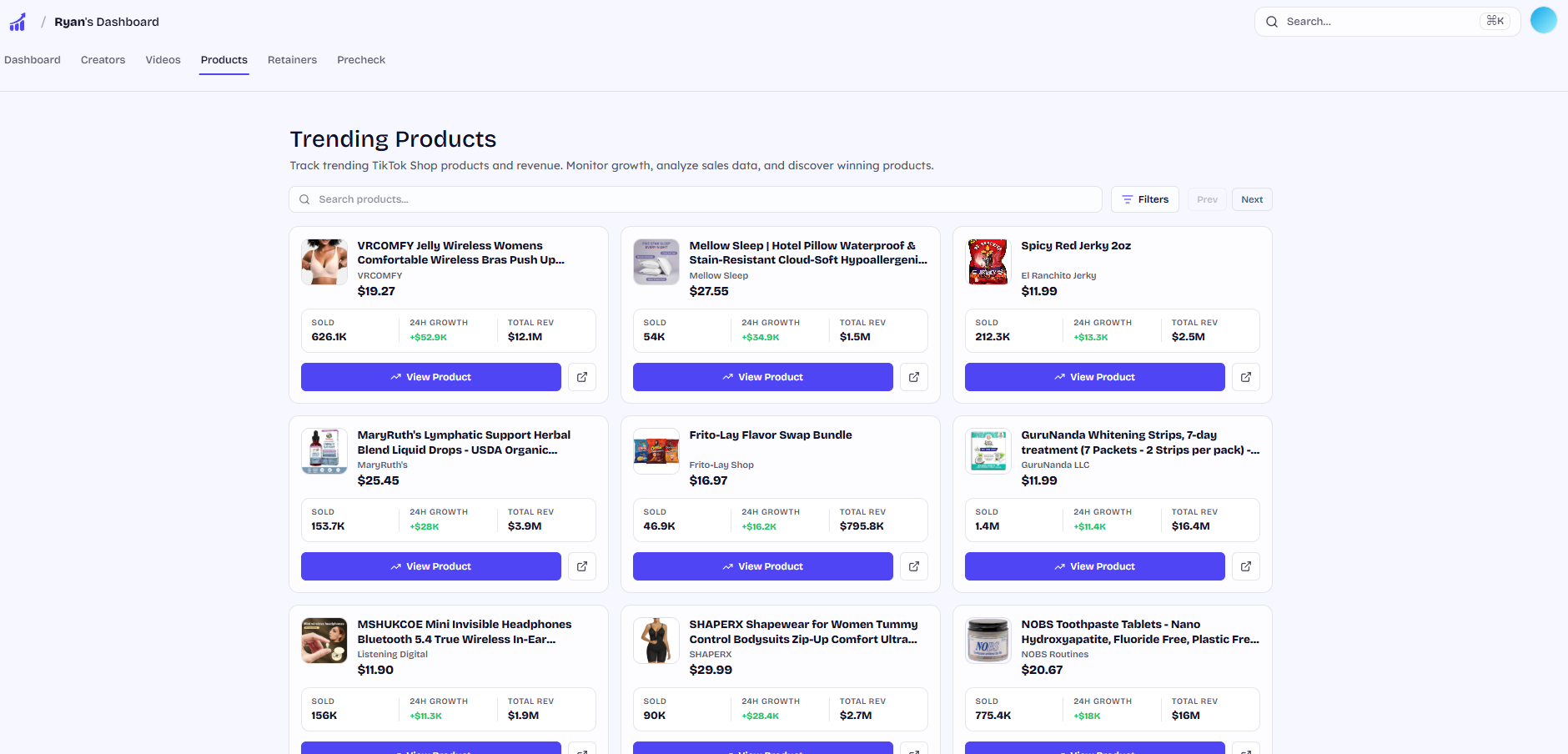Click the MSHUKCOE headphones product thumbnail

tap(324, 641)
